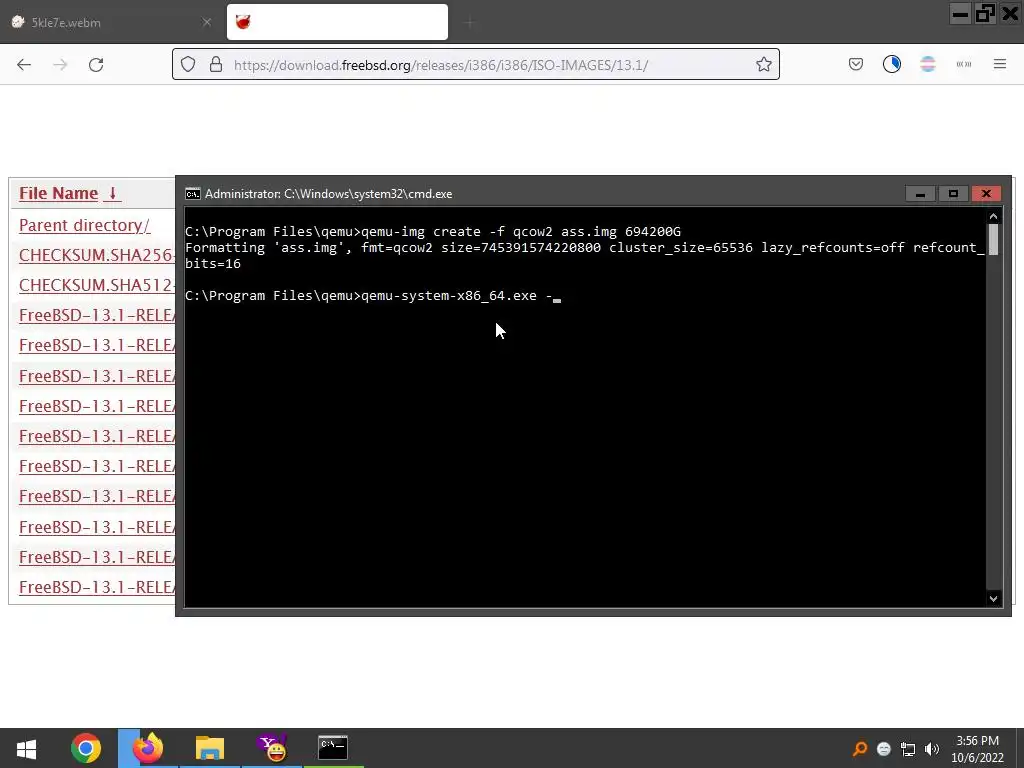Click the gray face tray icon

884,749
